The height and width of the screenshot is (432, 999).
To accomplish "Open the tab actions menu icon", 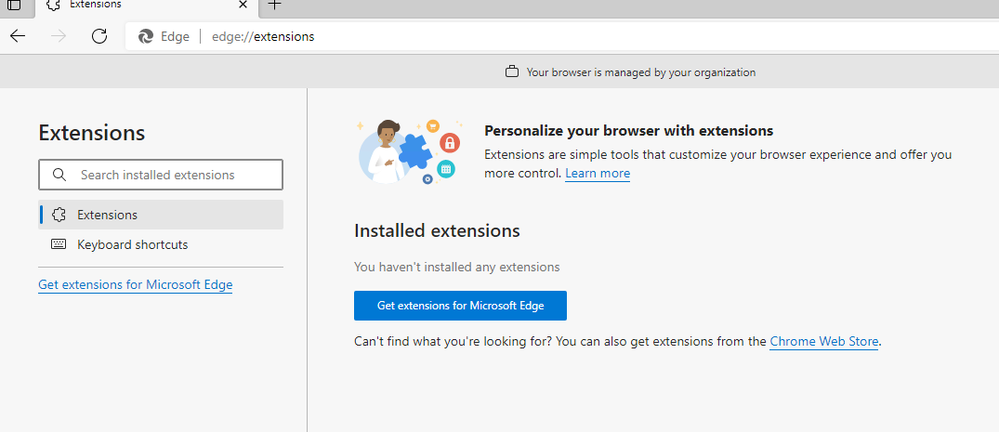I will tap(14, 4).
